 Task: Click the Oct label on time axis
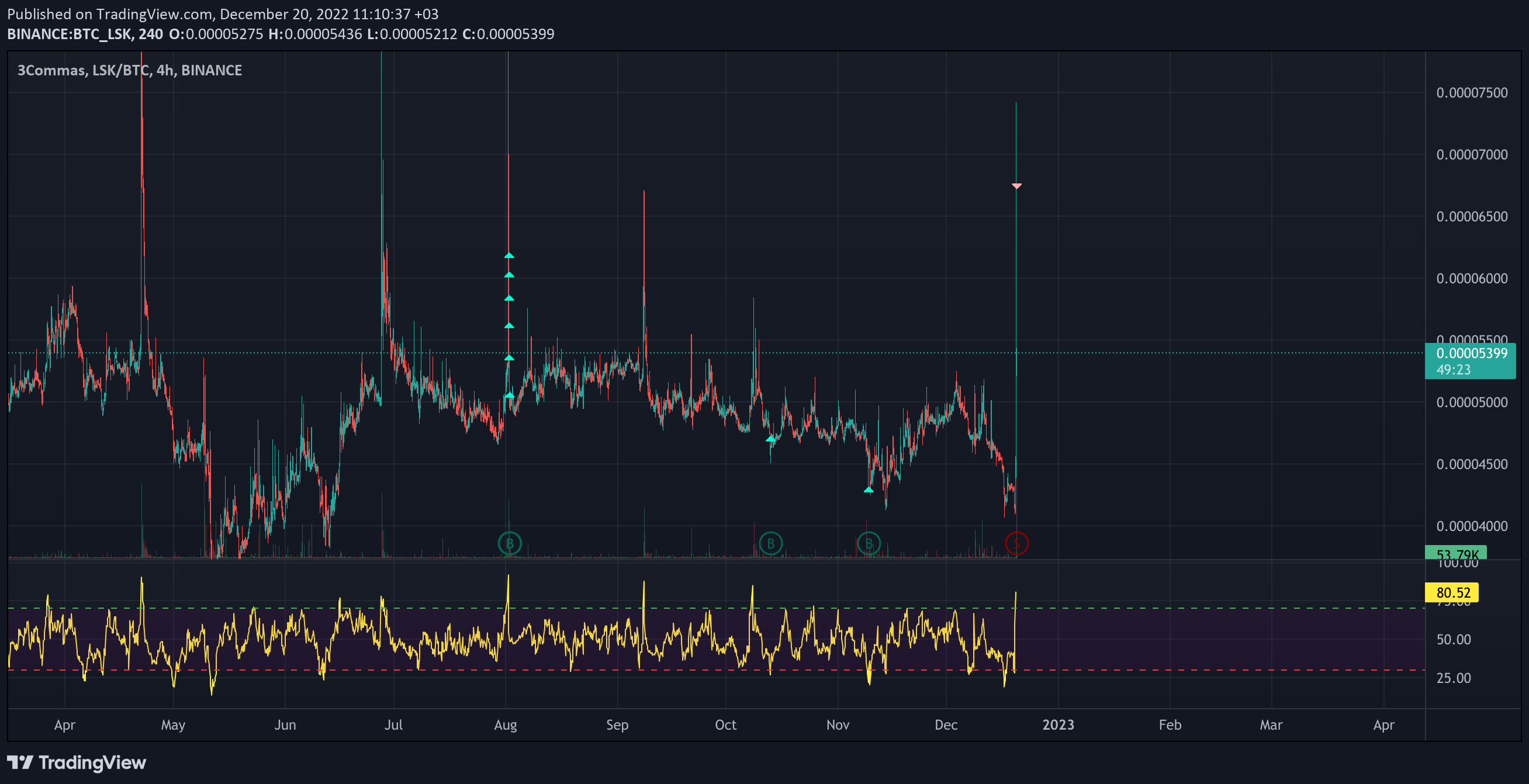pos(725,724)
